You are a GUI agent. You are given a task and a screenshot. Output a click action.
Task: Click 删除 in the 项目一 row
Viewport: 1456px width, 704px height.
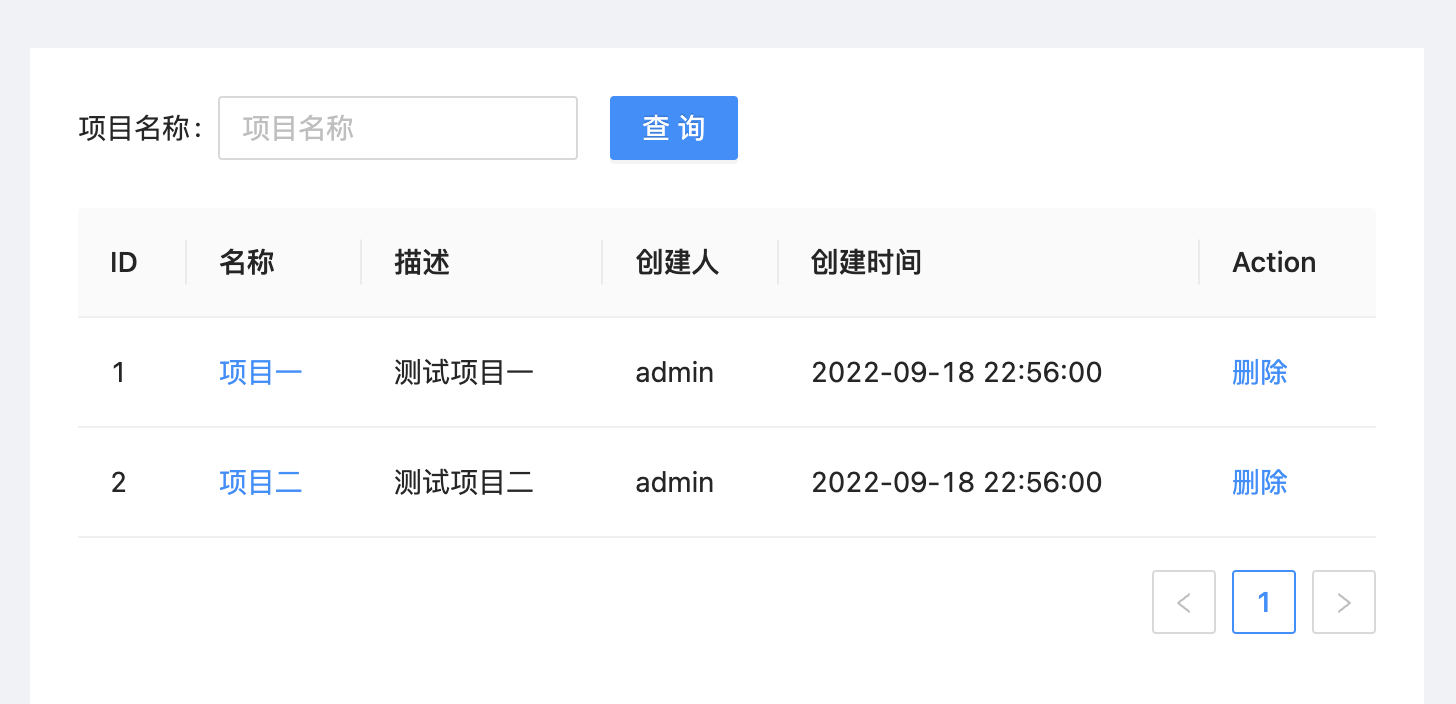coord(1260,373)
